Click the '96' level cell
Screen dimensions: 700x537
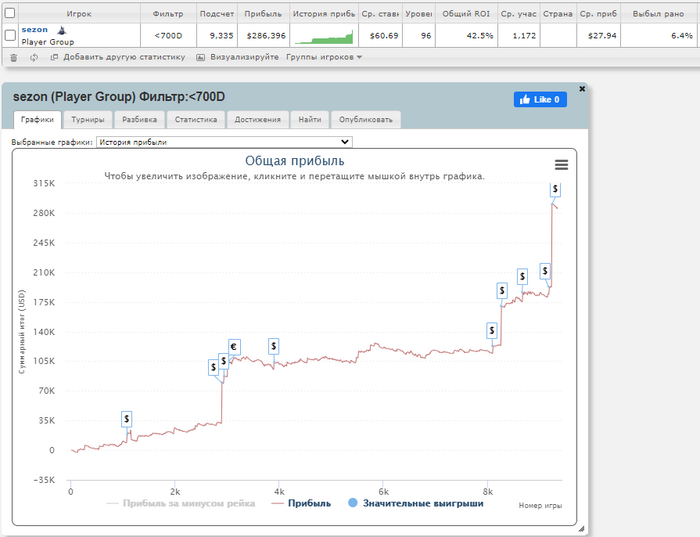[419, 35]
